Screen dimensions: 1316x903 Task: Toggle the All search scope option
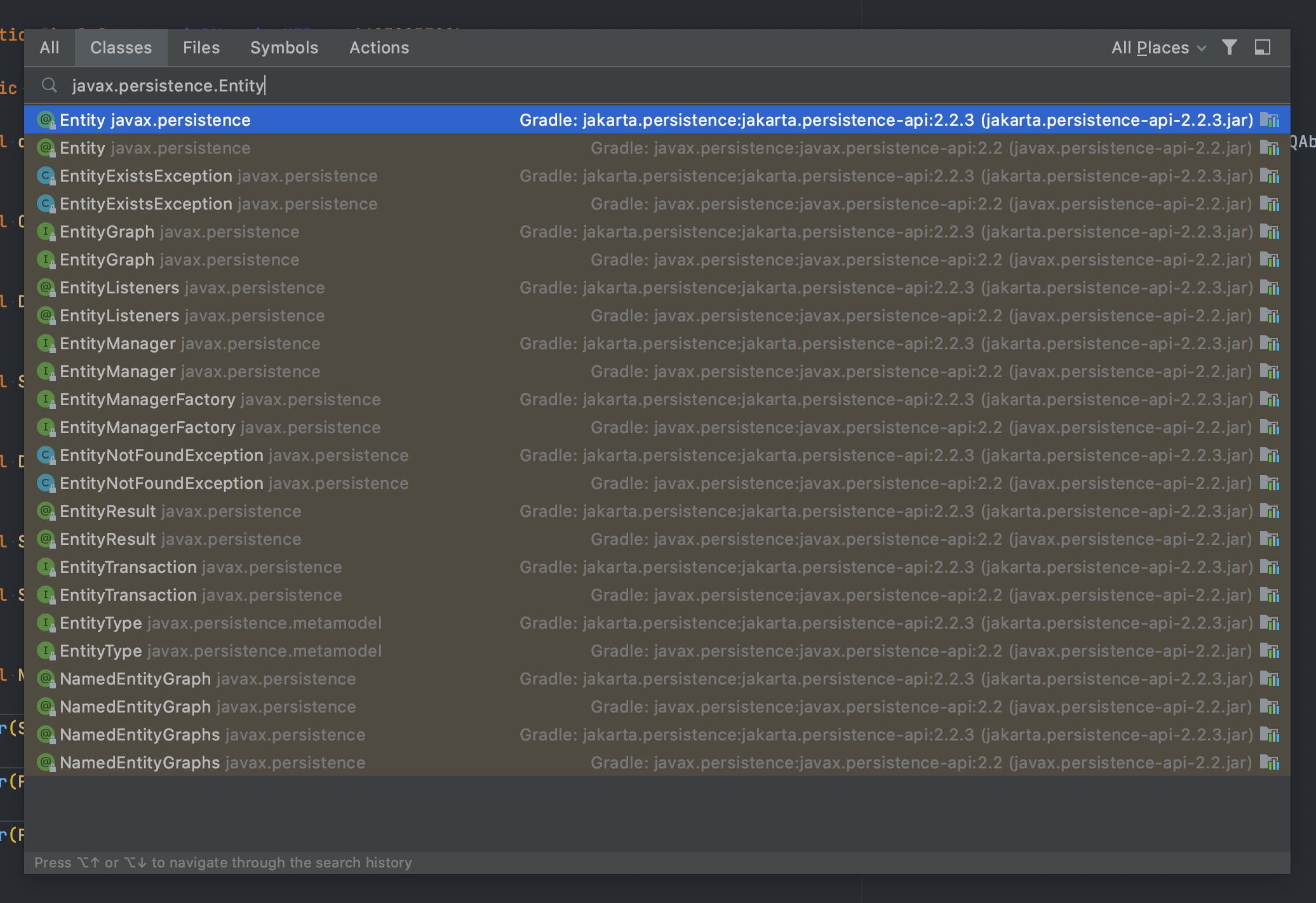point(48,47)
